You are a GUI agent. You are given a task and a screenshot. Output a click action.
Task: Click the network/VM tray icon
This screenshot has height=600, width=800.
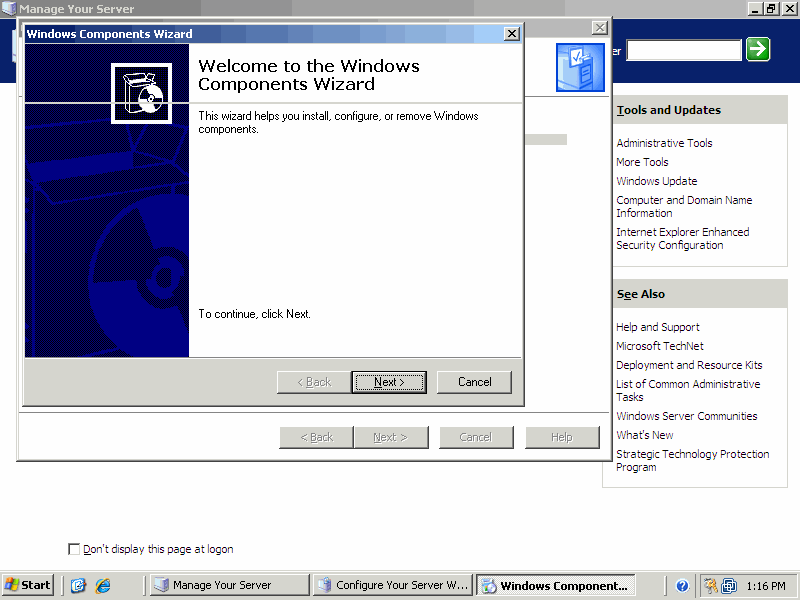click(729, 586)
